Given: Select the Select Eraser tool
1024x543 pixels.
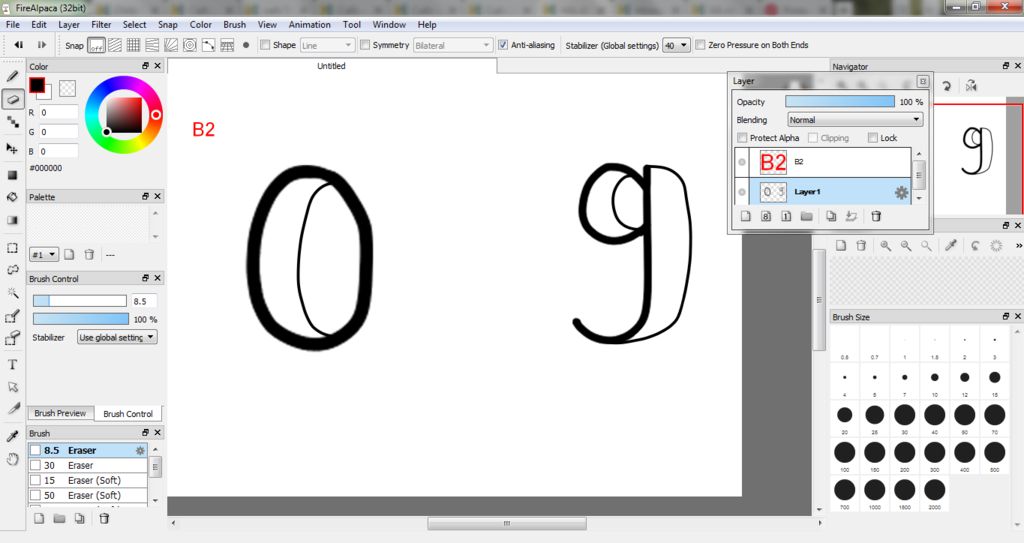Looking at the screenshot, I should (x=12, y=338).
